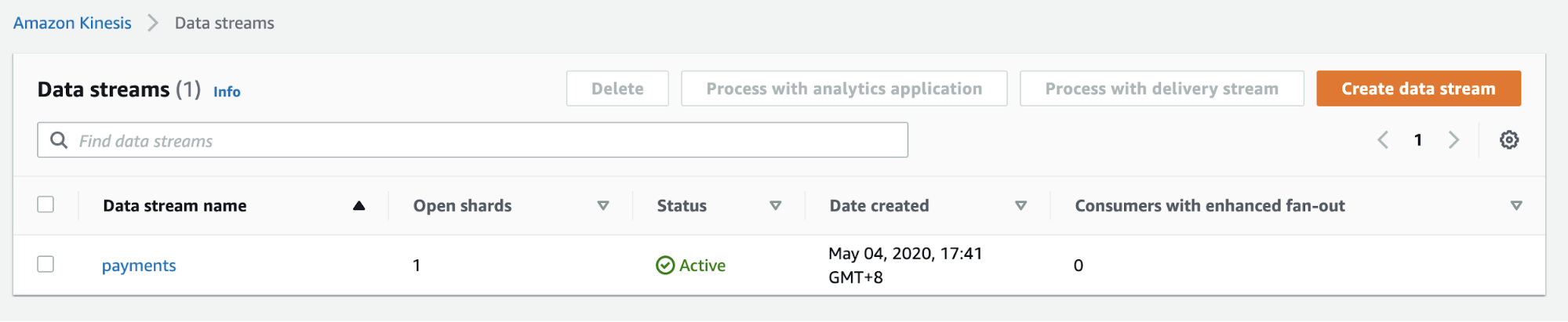Select all data streams checkbox

click(45, 204)
